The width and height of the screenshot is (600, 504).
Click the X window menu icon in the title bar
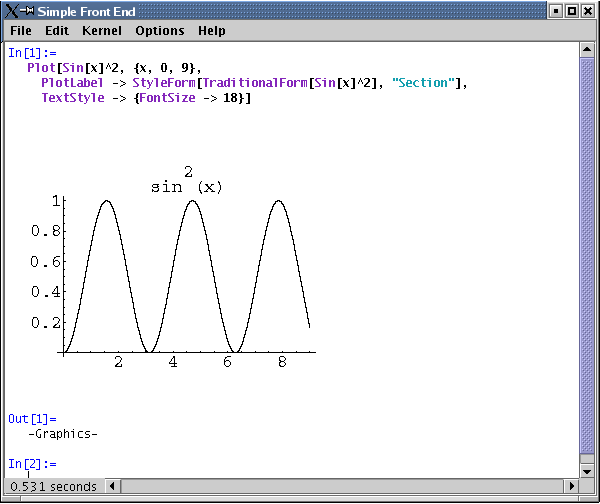[x=11, y=11]
